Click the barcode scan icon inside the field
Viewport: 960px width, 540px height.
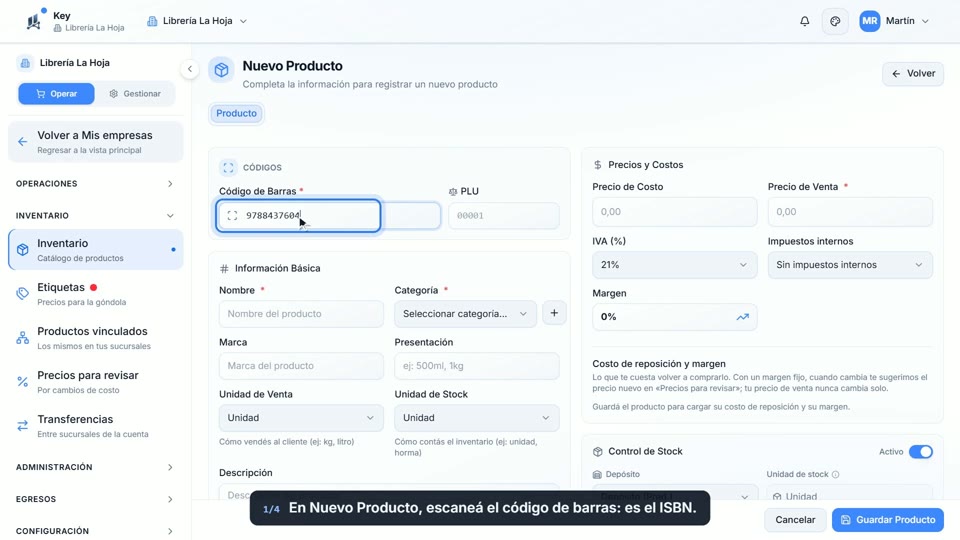232,216
